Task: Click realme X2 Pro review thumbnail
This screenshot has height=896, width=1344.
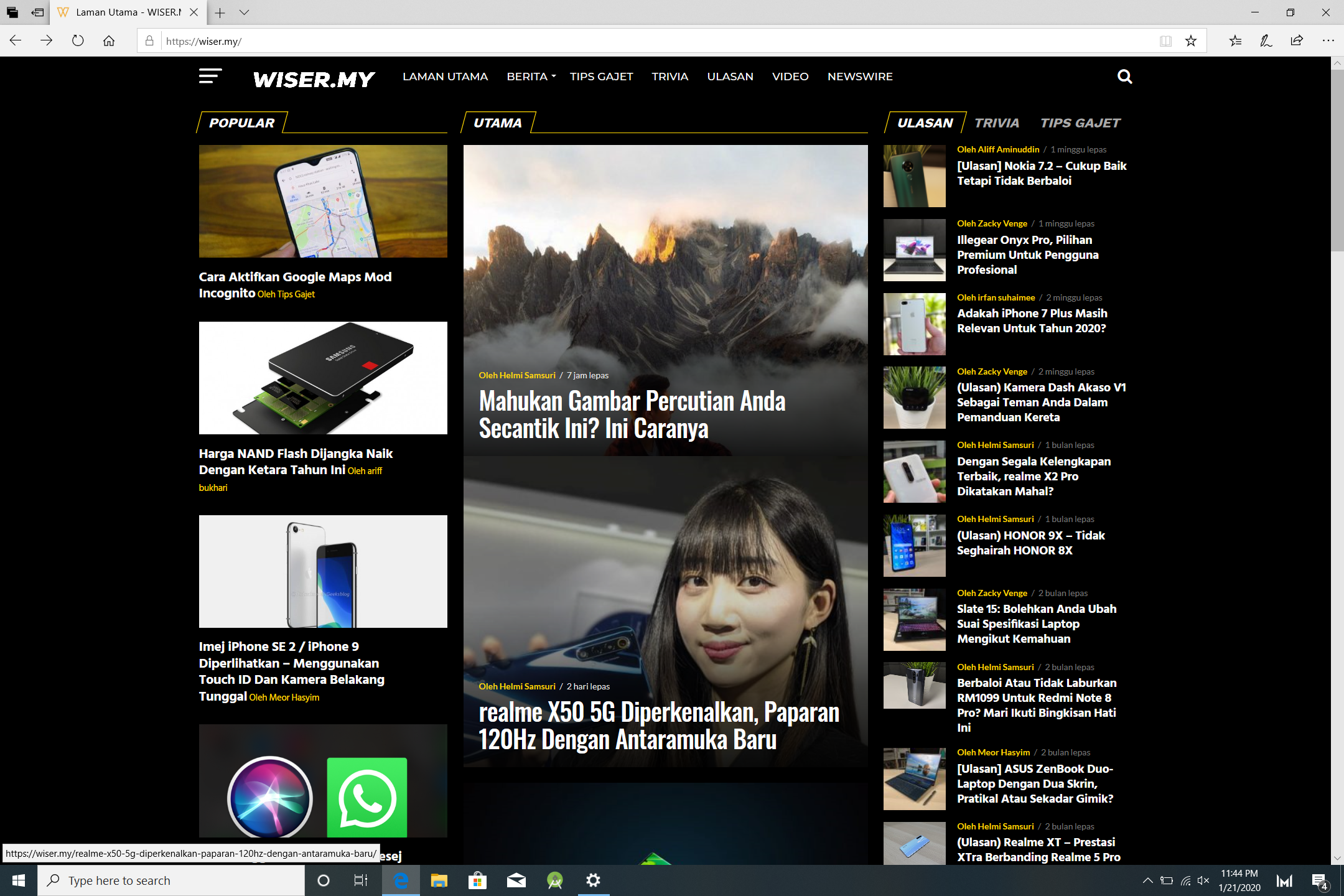Action: (915, 472)
